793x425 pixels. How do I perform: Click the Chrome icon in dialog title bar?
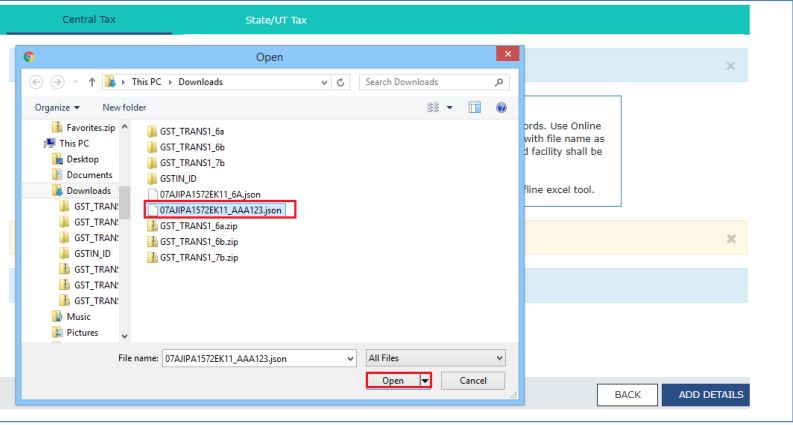(29, 57)
